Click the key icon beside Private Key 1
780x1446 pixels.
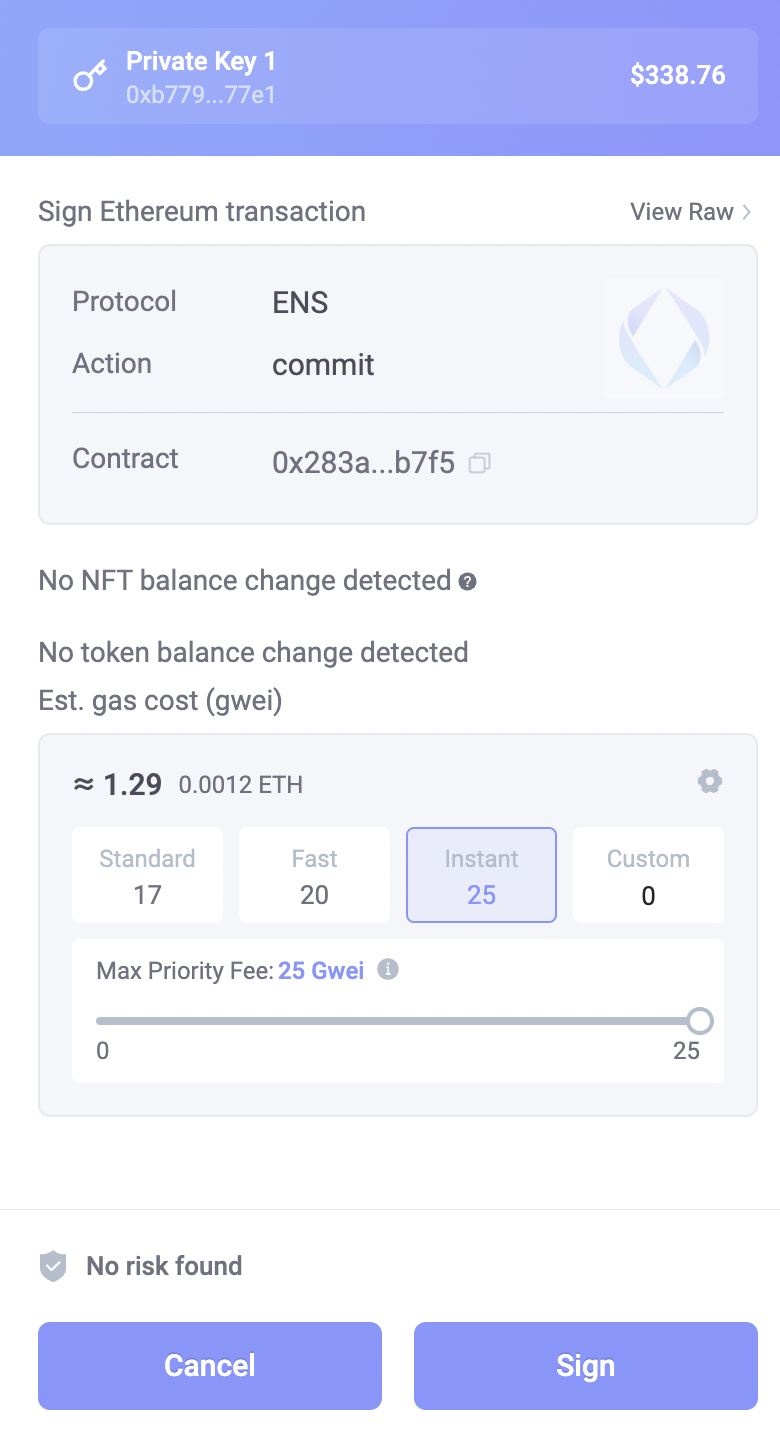(x=90, y=77)
